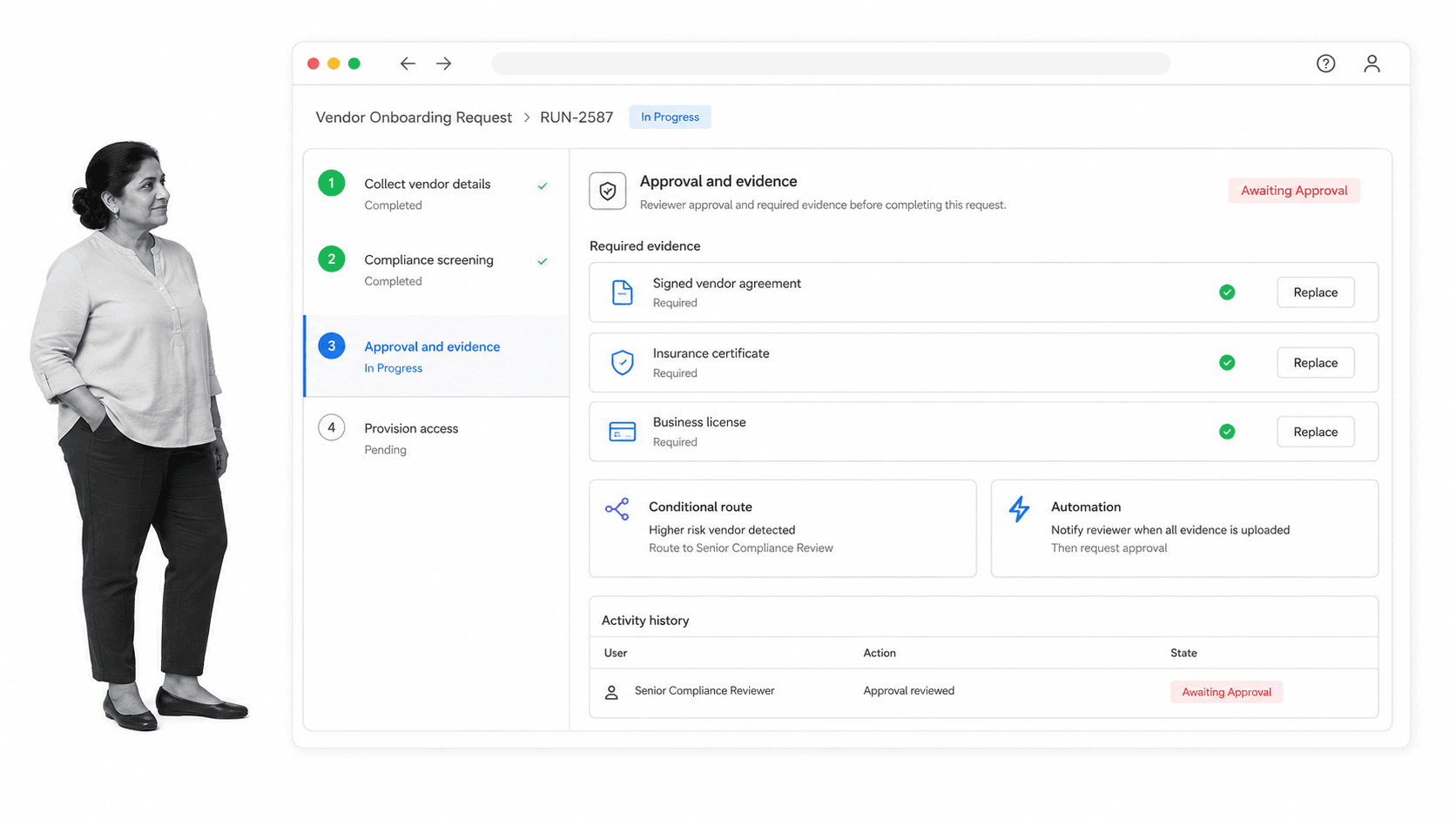Go to Vendor Onboarding Request breadcrumb
Screen dimensions: 1456x819
414,117
